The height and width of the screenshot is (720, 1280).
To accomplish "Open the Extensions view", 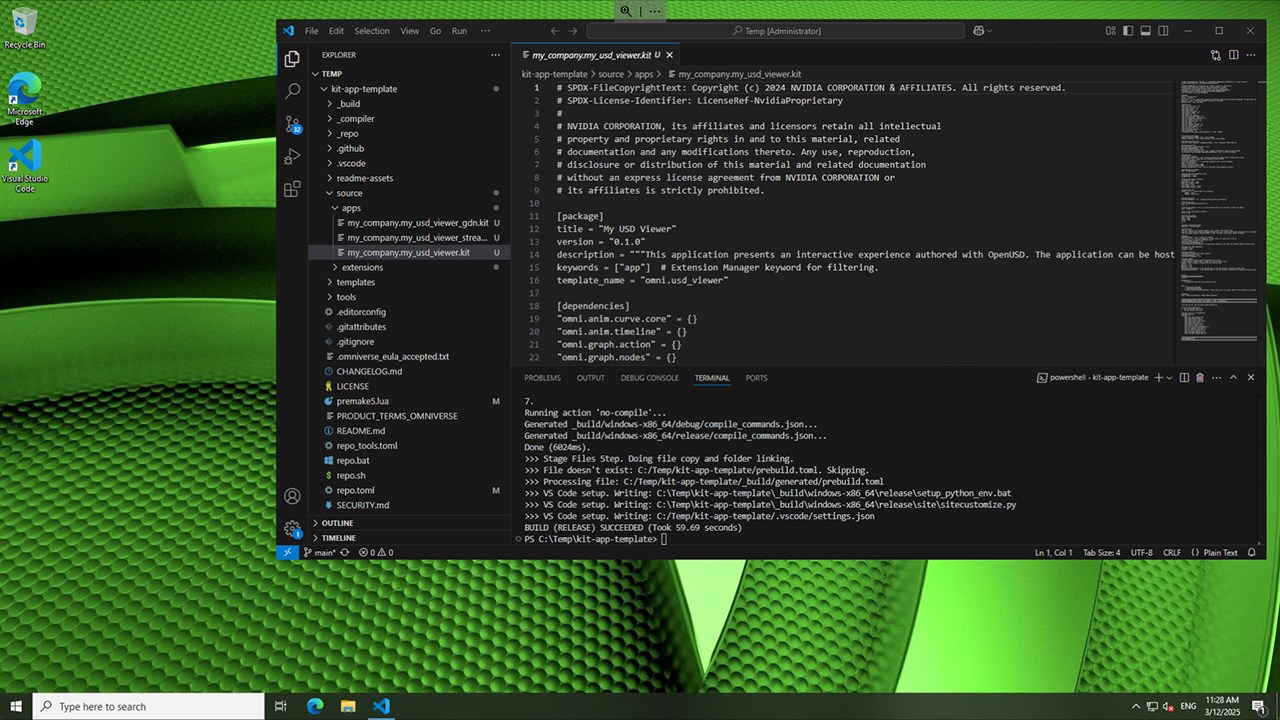I will pos(292,189).
